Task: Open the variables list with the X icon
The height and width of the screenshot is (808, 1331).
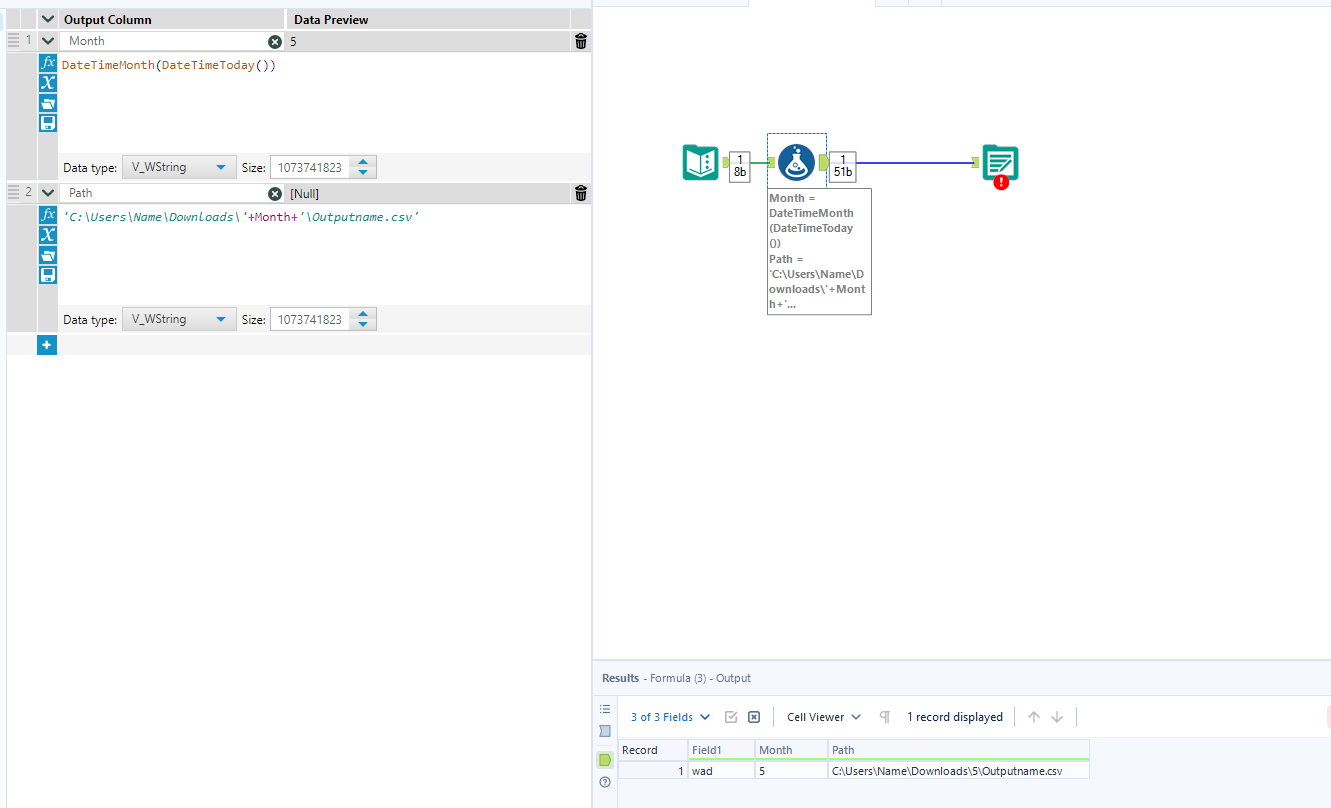Action: pyautogui.click(x=47, y=82)
